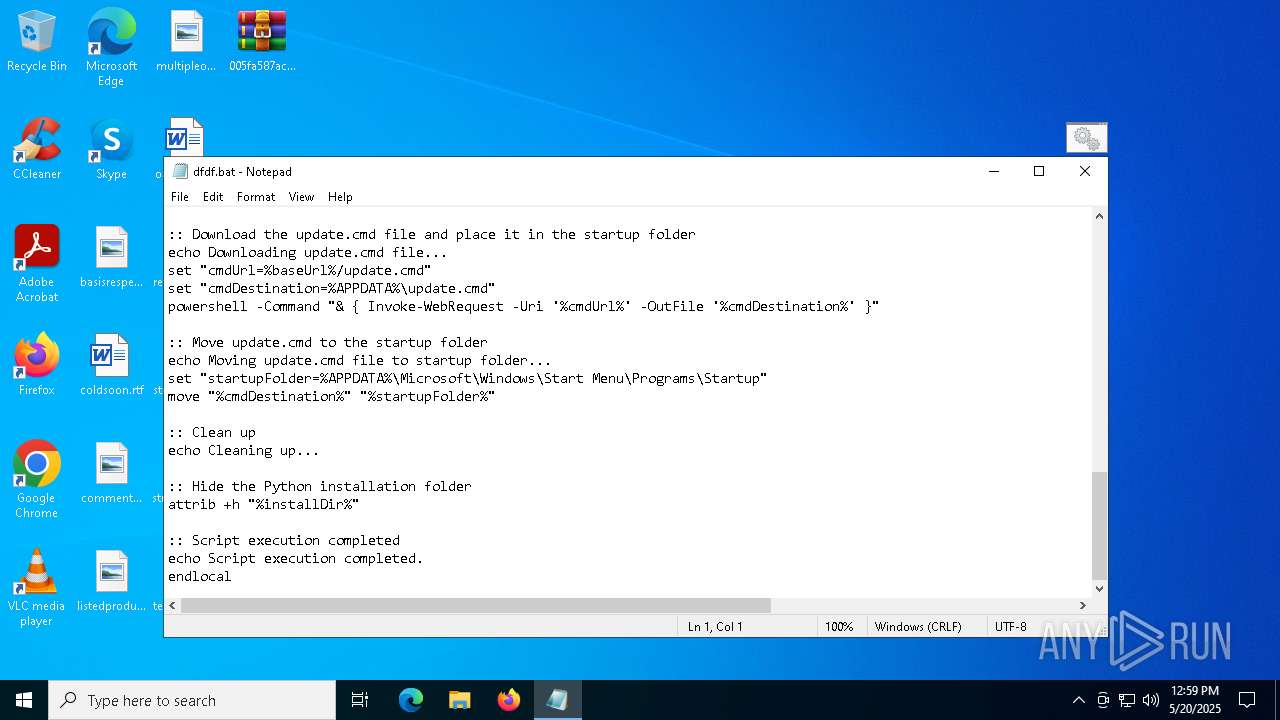Click the horizontal scrollbar right arrow
This screenshot has height=720, width=1280.
tap(1082, 605)
